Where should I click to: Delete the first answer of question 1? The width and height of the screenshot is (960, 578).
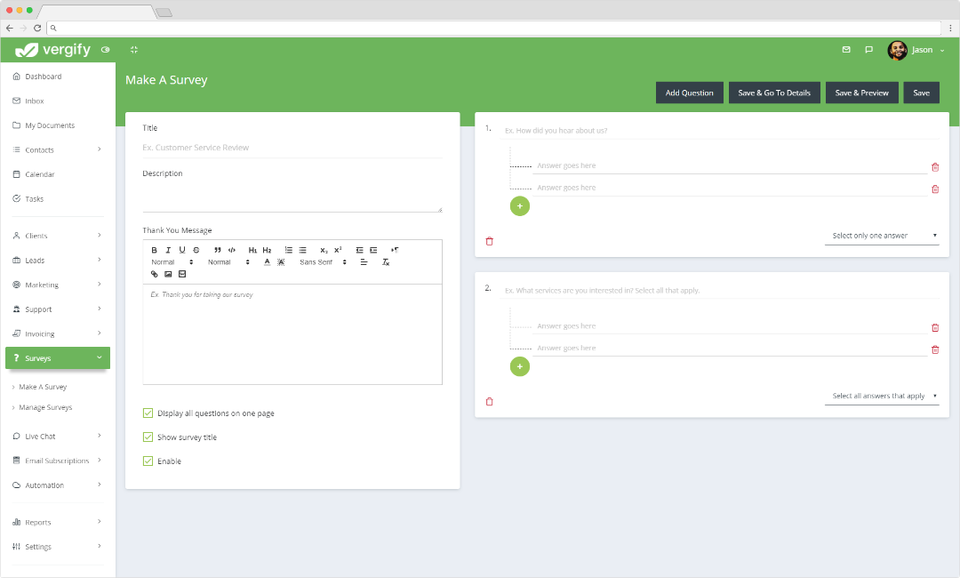(935, 167)
